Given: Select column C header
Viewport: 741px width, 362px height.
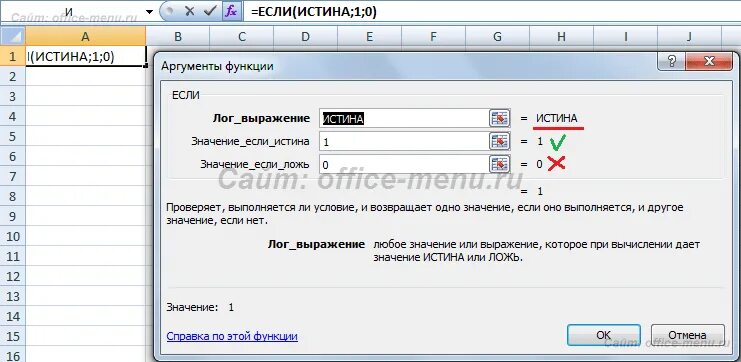Looking at the screenshot, I should coord(241,36).
